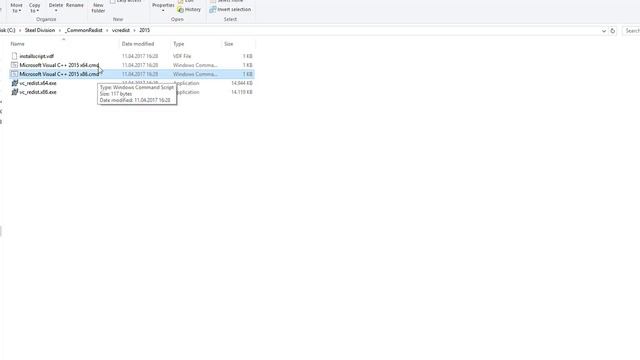Select the name Microsoft Visual C++ 2015 x86.cmd

point(59,74)
